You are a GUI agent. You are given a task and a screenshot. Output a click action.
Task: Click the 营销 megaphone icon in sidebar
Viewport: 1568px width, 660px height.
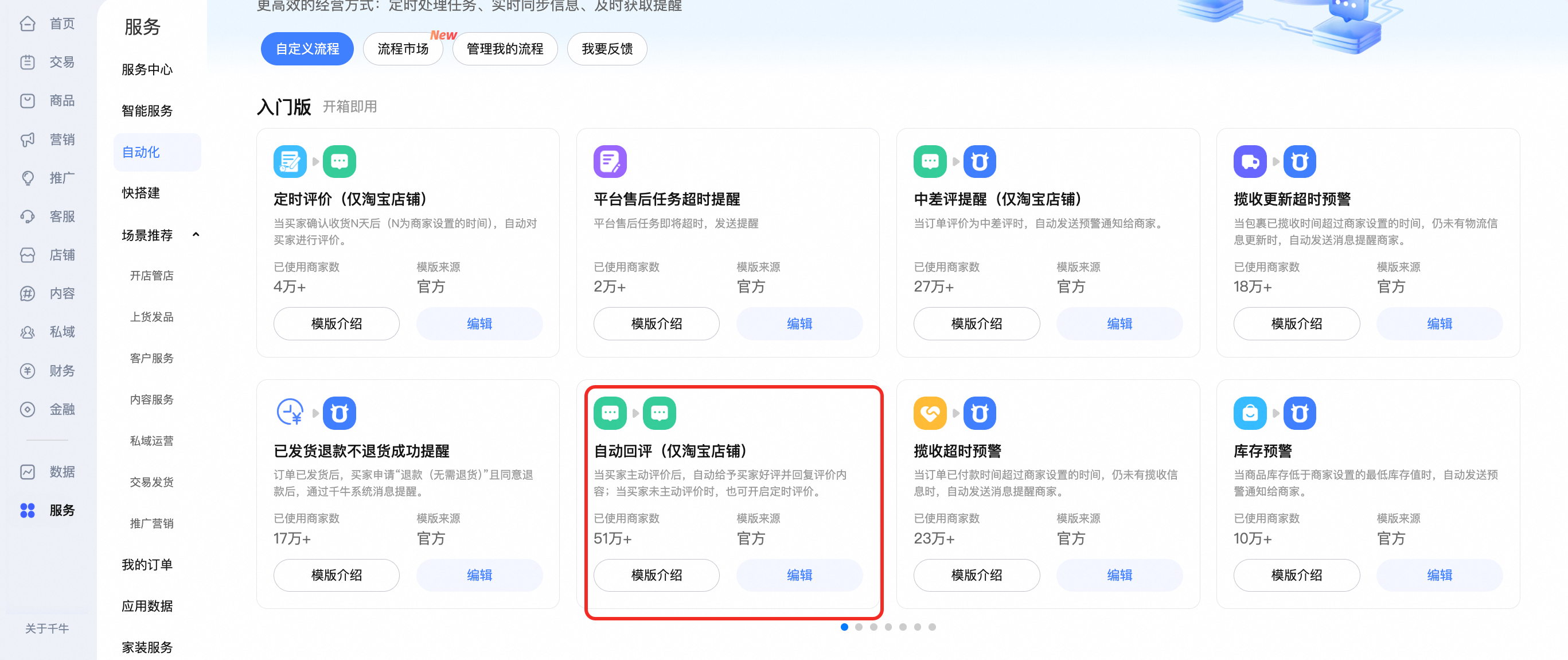28,139
